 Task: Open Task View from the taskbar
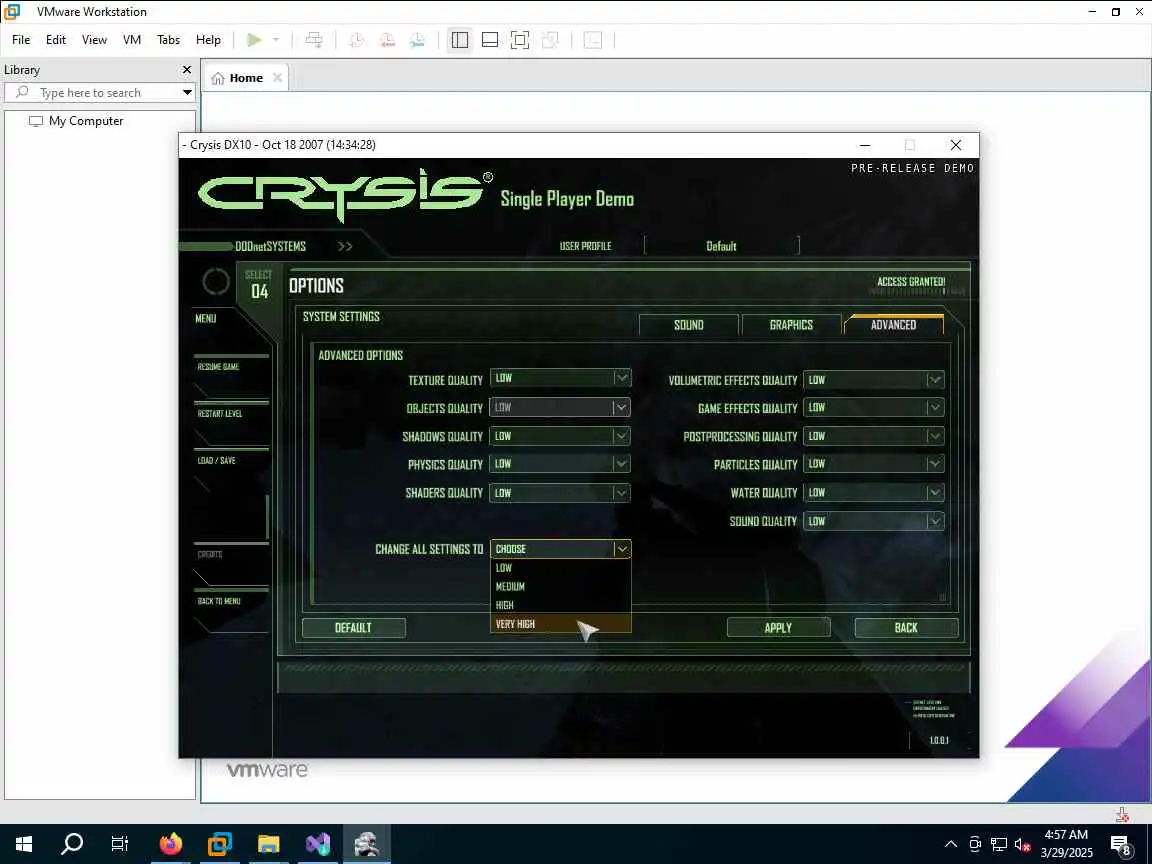[119, 843]
